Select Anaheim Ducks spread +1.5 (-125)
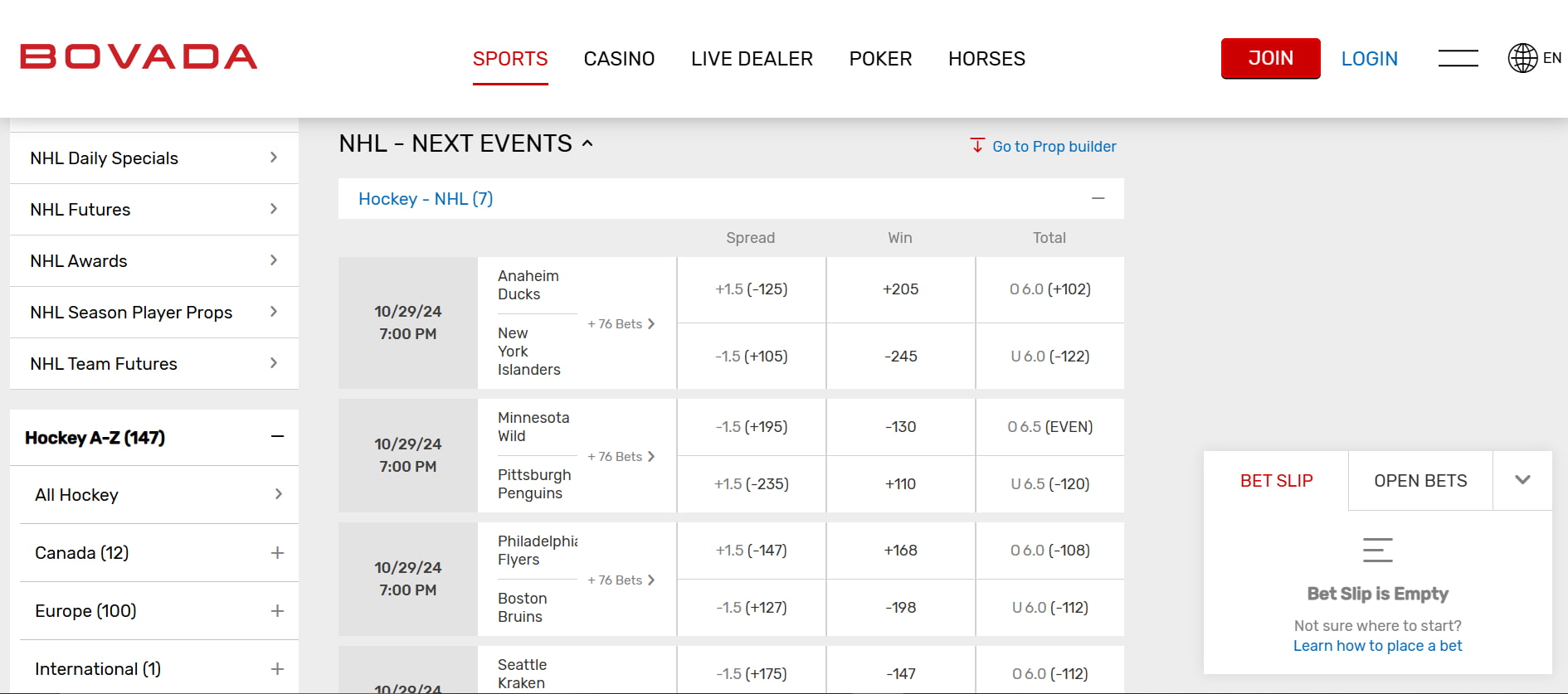Viewport: 1568px width, 694px height. [752, 289]
